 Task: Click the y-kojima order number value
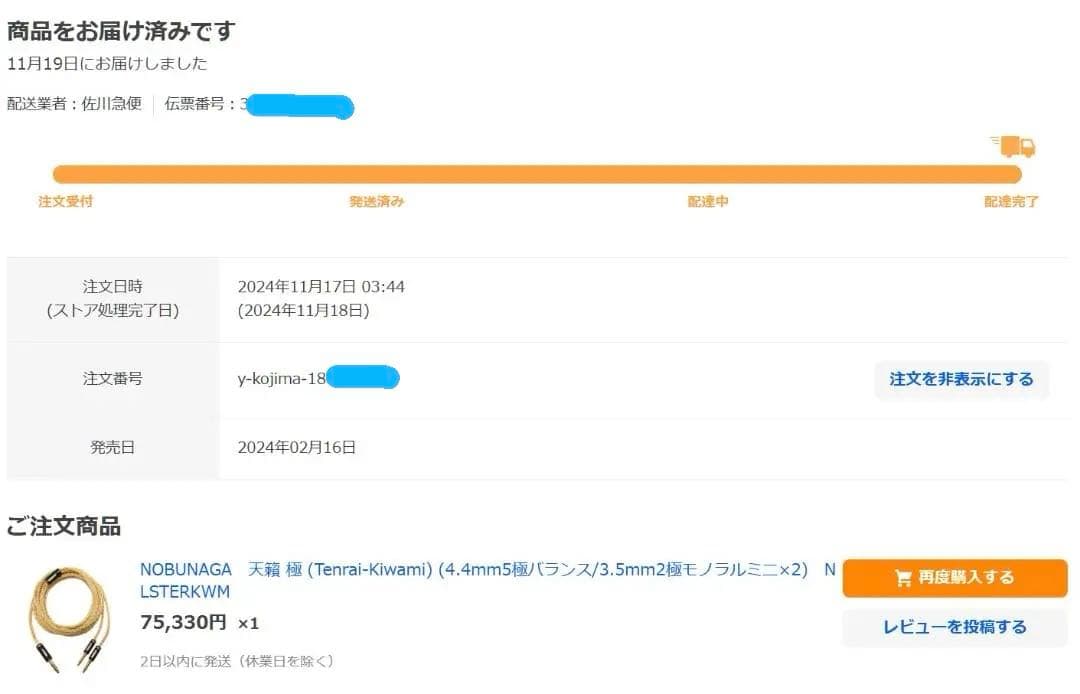317,379
